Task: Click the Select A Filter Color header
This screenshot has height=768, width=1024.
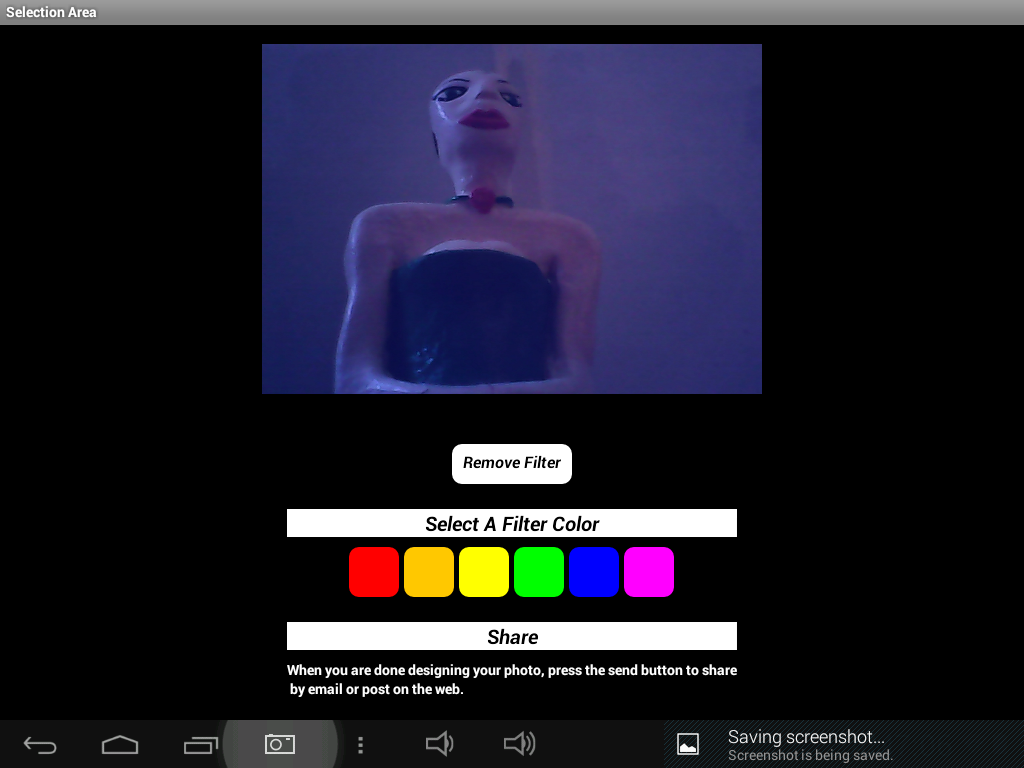Action: click(512, 524)
